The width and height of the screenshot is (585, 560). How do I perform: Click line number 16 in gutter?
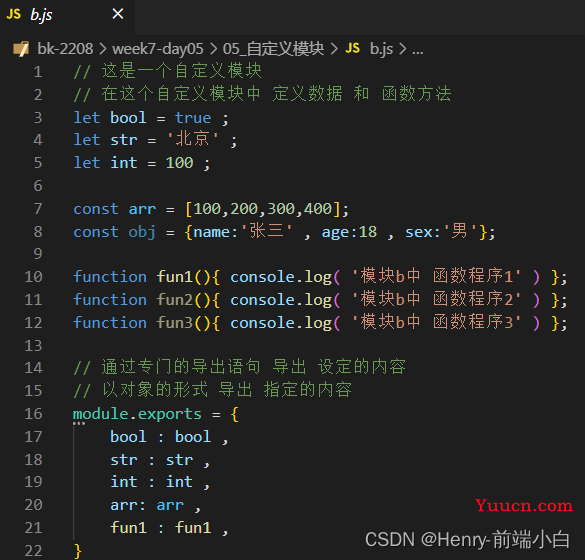(33, 414)
